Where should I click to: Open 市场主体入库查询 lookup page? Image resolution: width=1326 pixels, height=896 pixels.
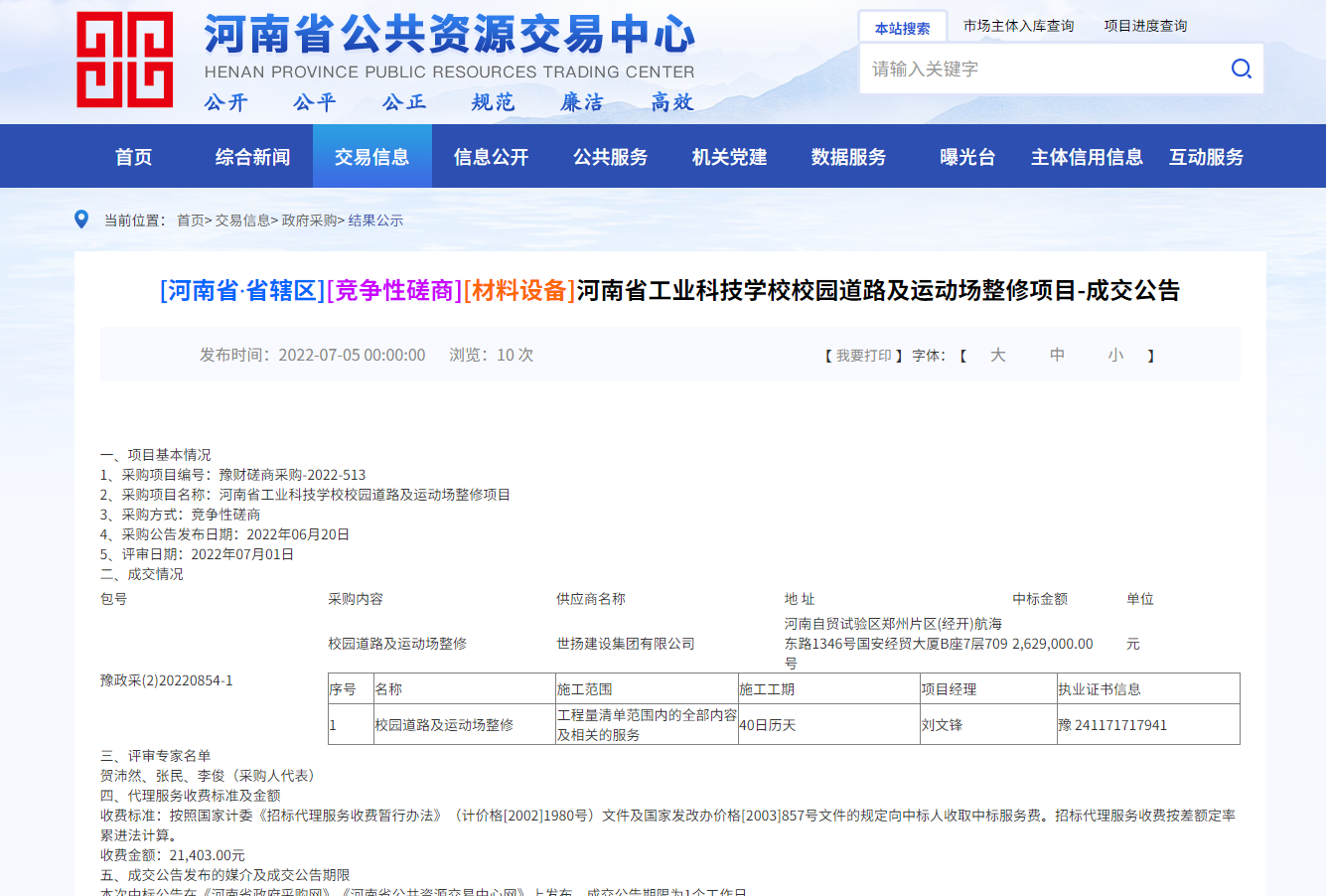point(1016,25)
